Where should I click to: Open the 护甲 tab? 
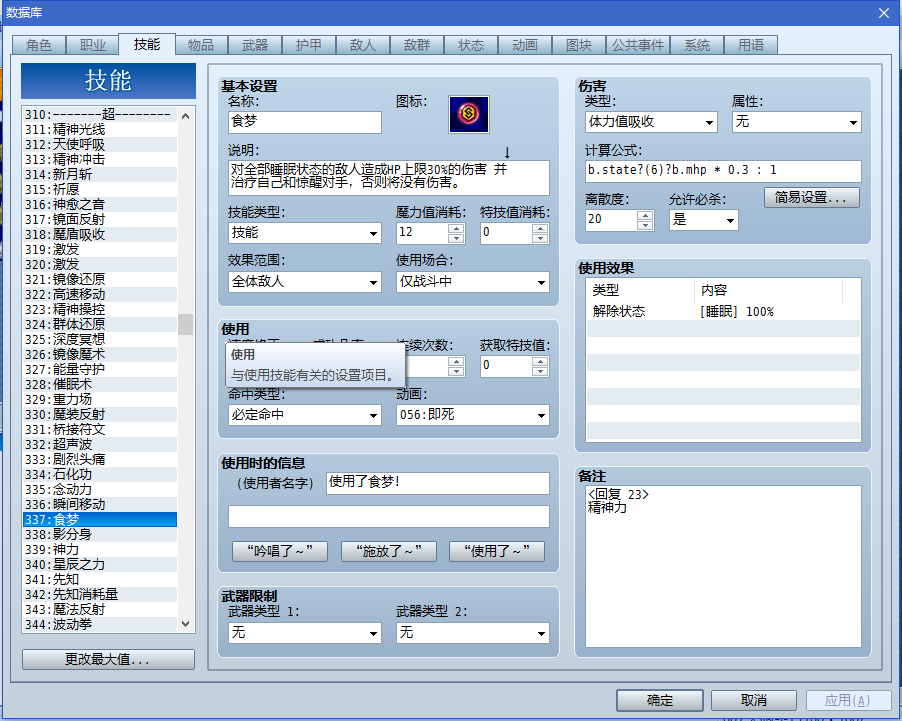point(309,45)
